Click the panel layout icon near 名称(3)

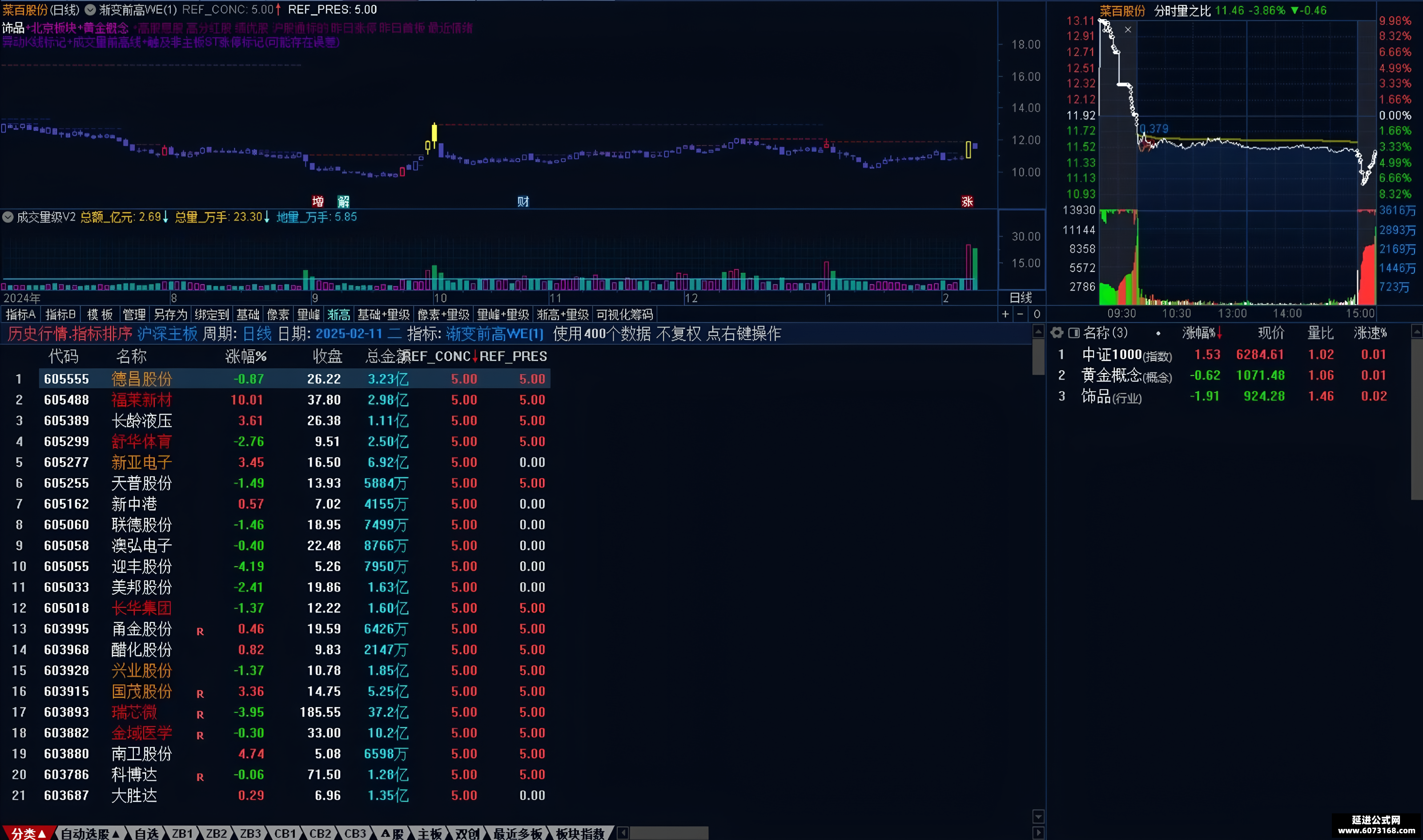(1073, 333)
